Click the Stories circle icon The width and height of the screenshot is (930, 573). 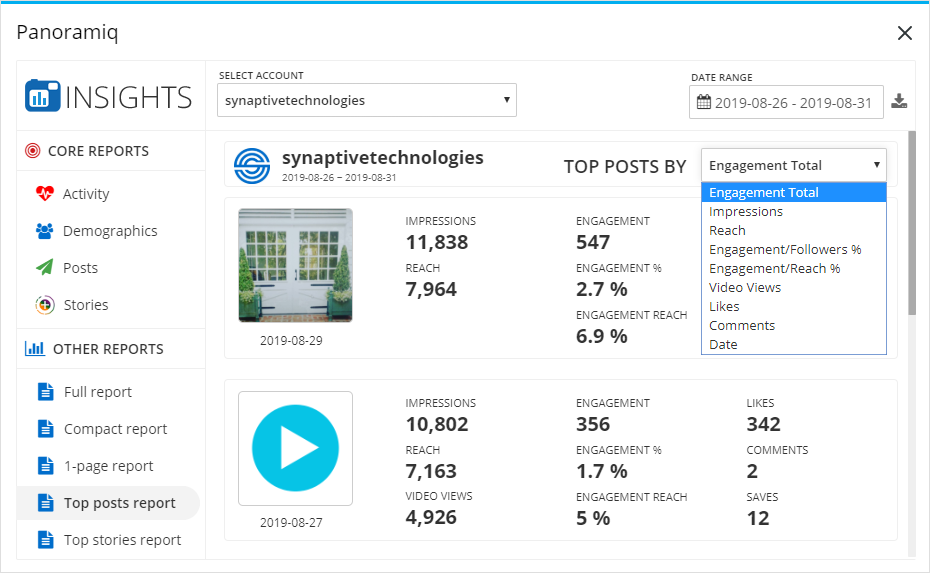coord(45,305)
